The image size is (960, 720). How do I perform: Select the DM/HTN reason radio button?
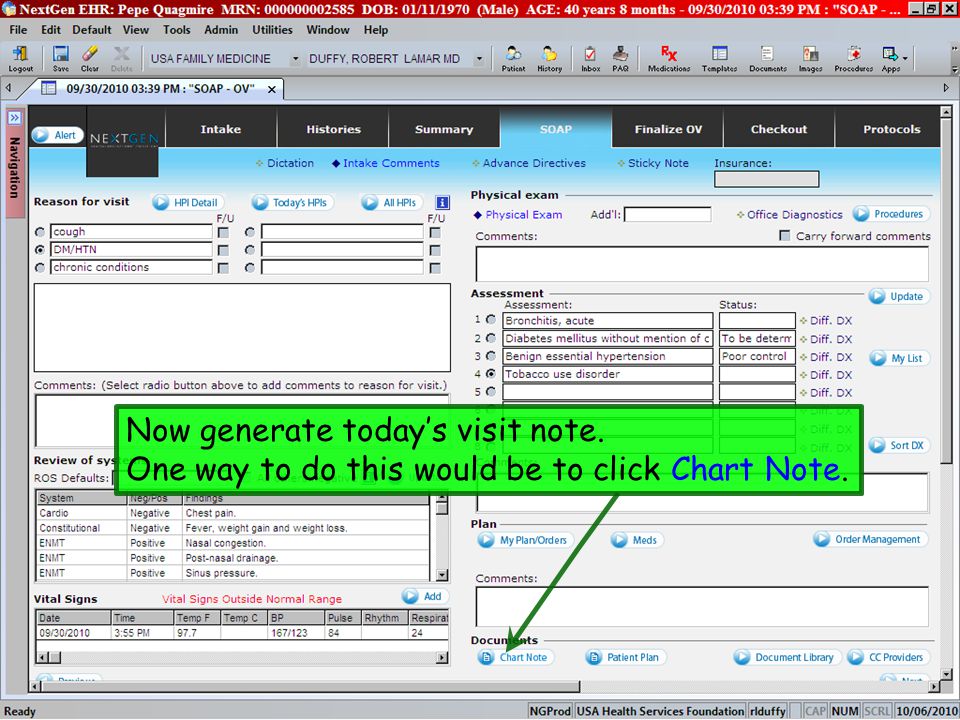pyautogui.click(x=40, y=250)
